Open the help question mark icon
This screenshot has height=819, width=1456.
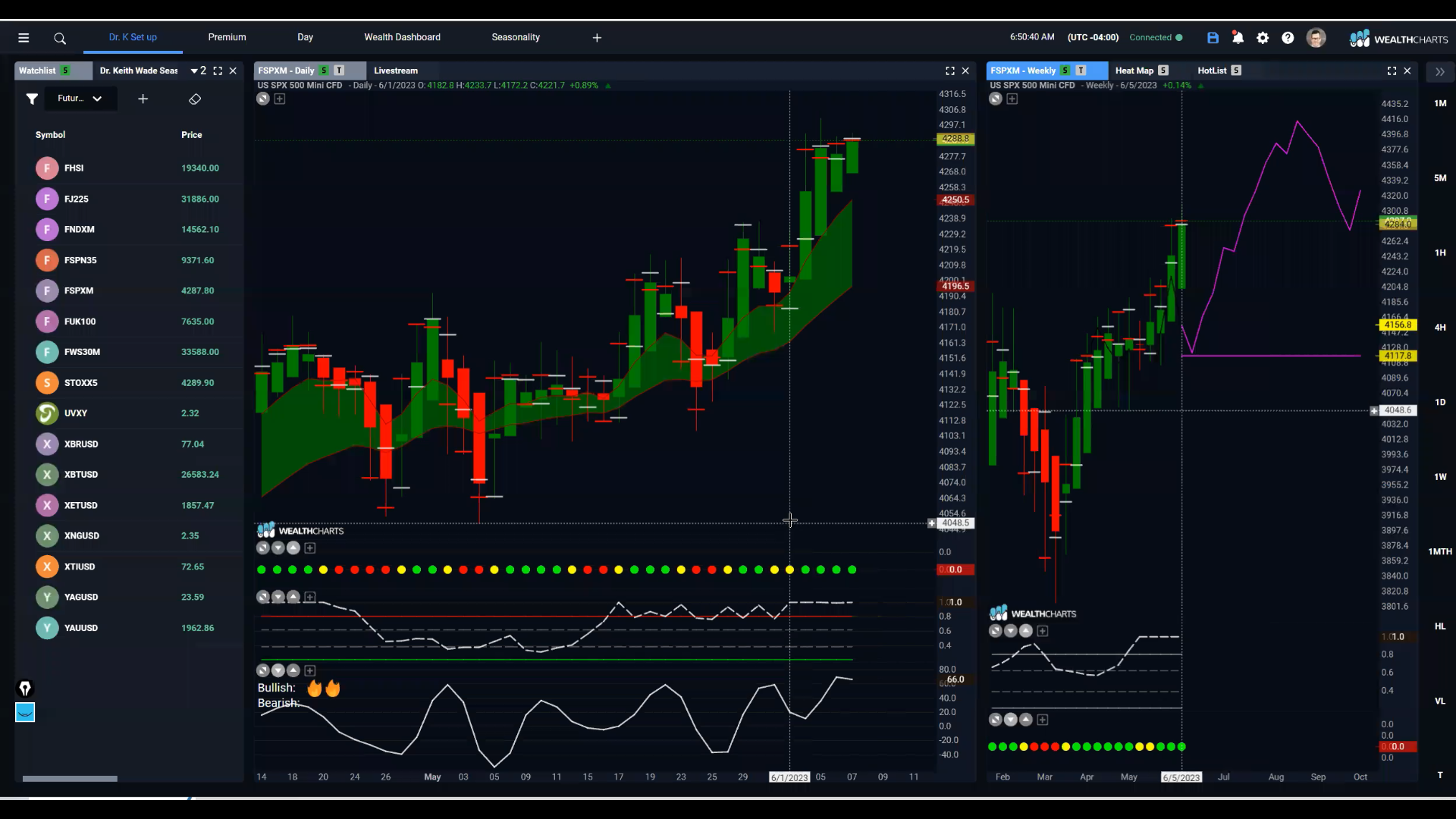coord(1288,38)
